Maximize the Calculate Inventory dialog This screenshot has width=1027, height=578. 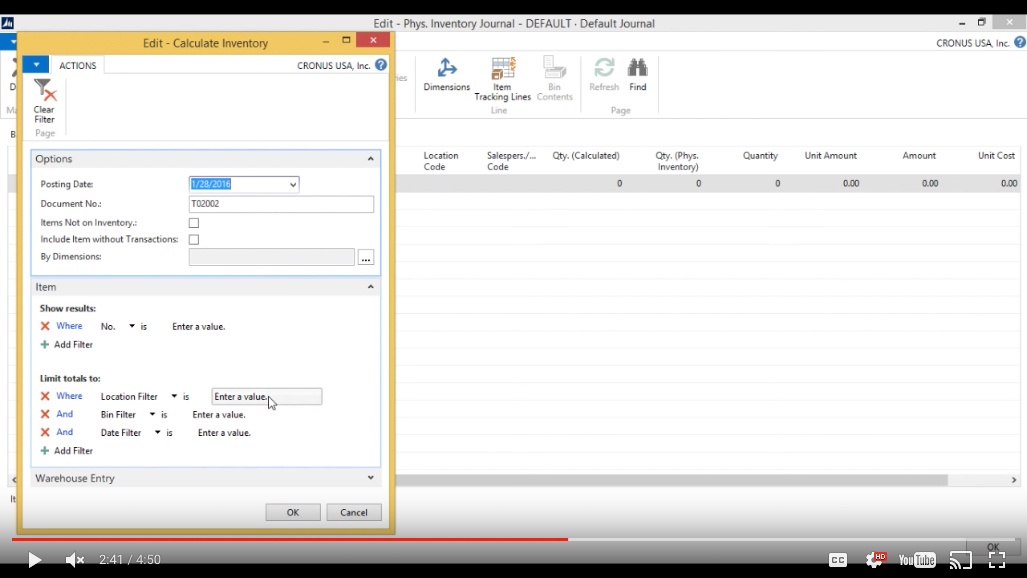click(346, 41)
